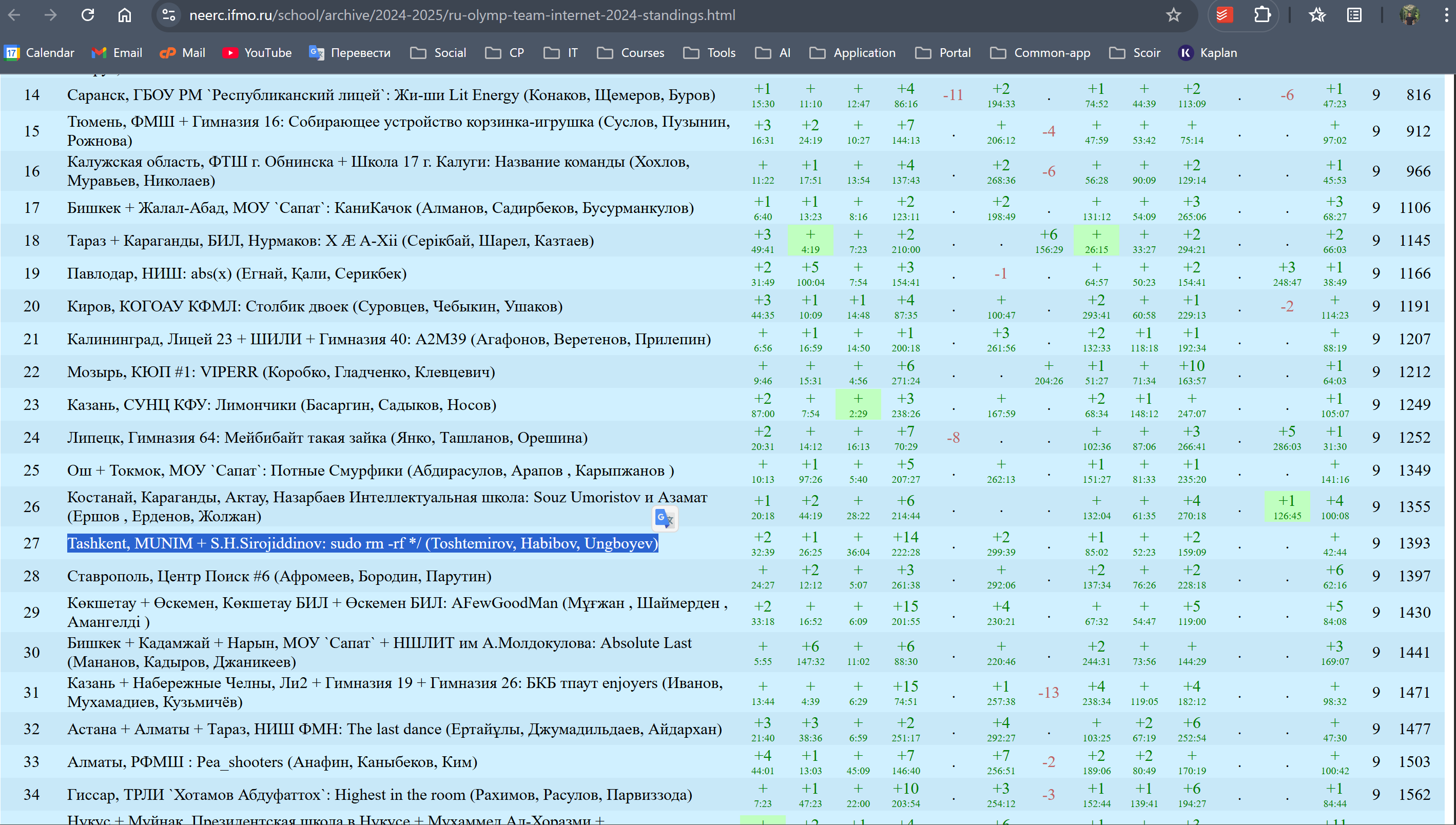Go to browser home page icon
Image resolution: width=1456 pixels, height=825 pixels.
pyautogui.click(x=124, y=15)
